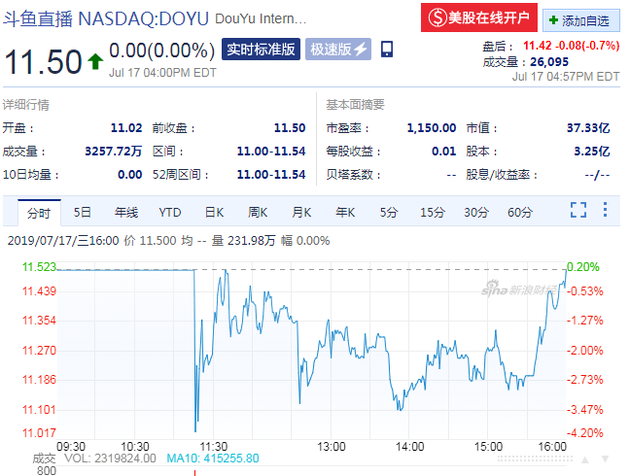The image size is (630, 476).
Task: Switch to the 5分 interval tab
Action: click(389, 212)
